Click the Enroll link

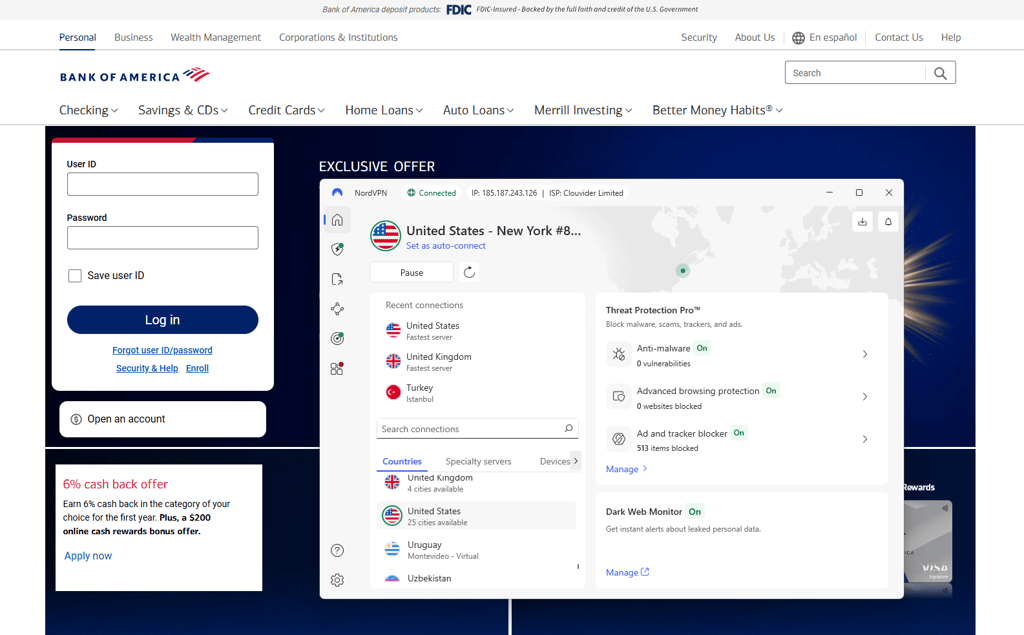197,368
